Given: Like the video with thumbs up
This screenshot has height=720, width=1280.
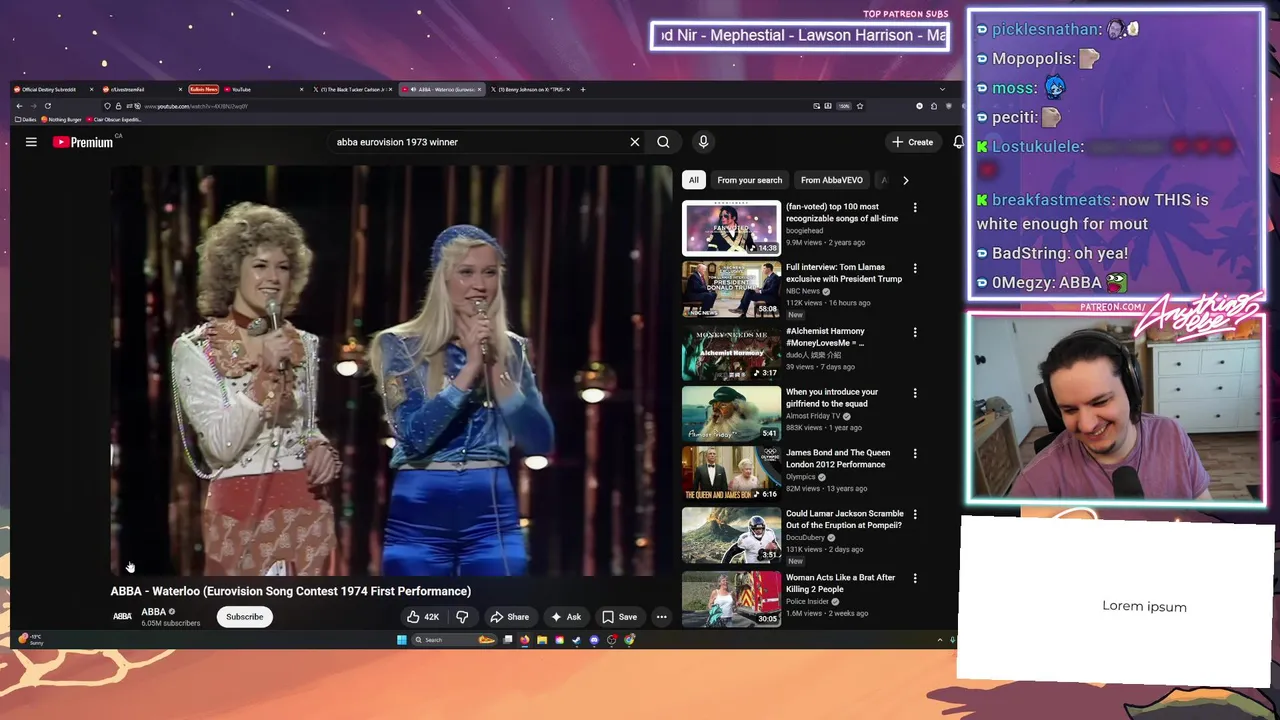Looking at the screenshot, I should click(422, 617).
